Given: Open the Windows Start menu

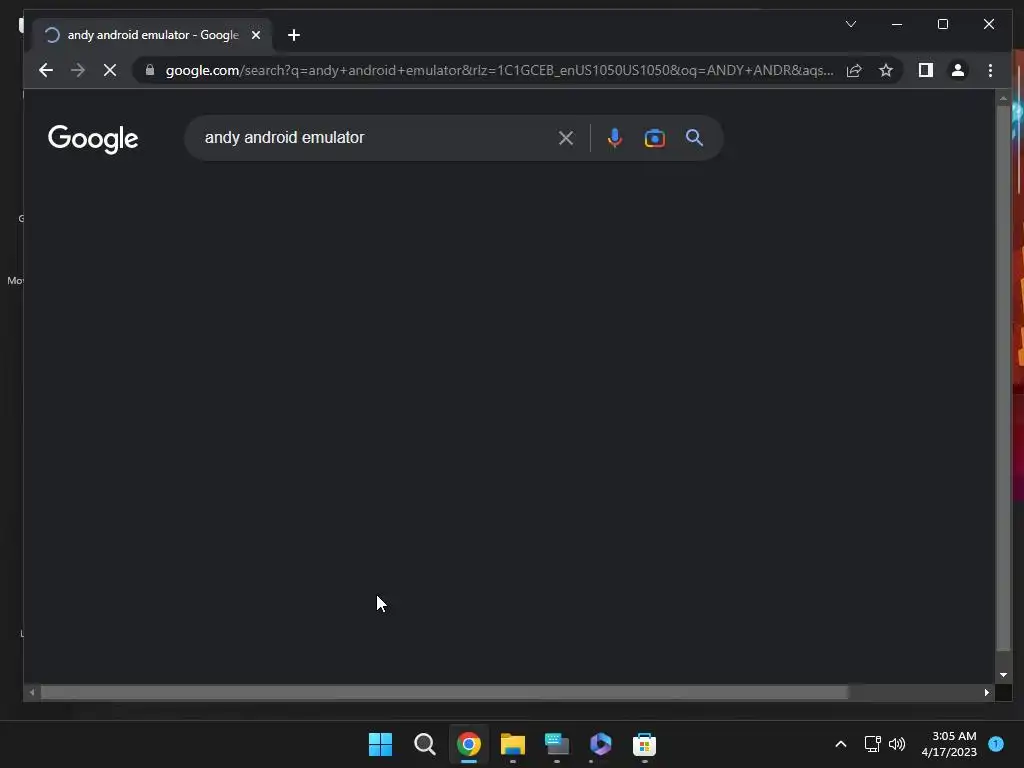Looking at the screenshot, I should (380, 744).
